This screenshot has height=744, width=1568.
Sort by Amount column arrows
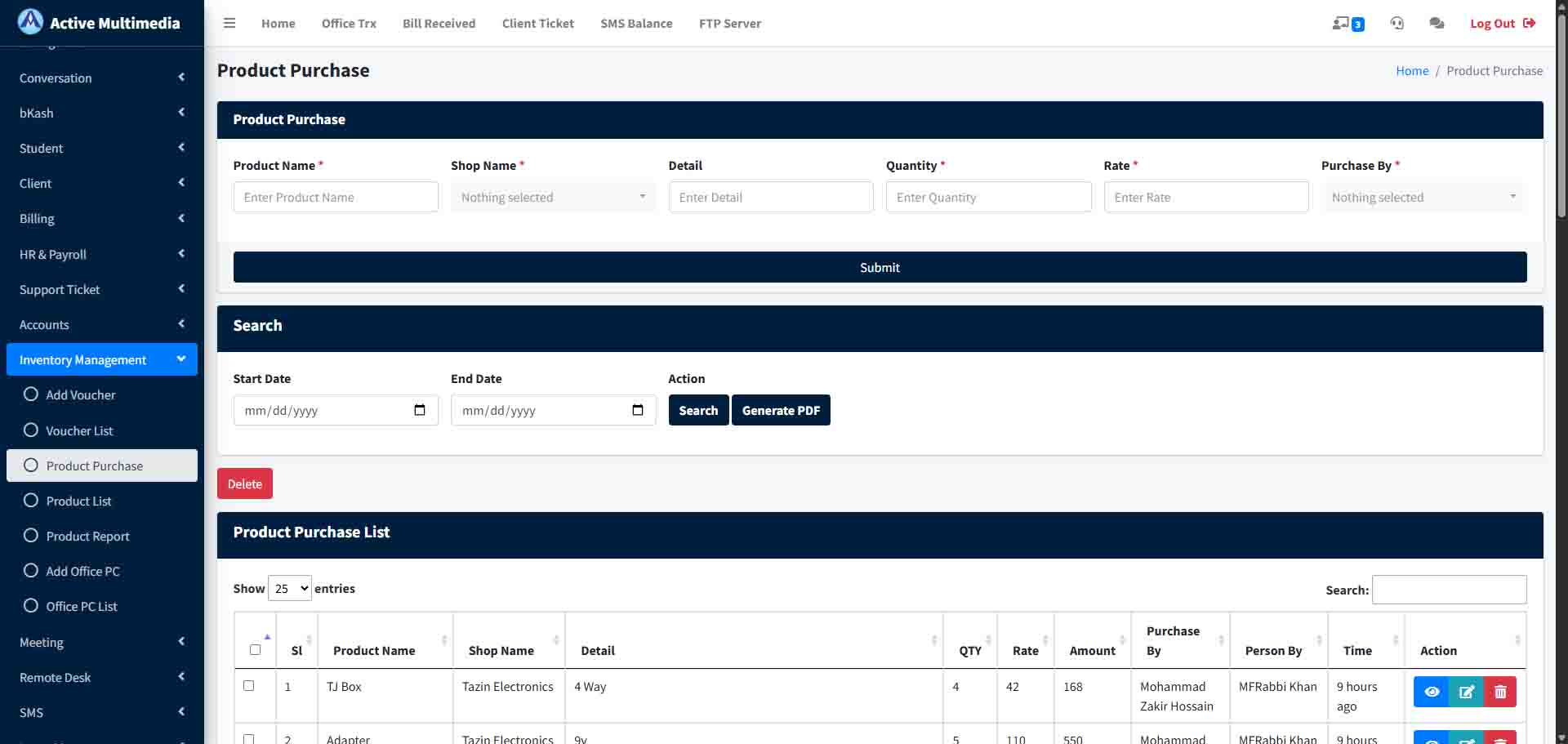(1123, 640)
